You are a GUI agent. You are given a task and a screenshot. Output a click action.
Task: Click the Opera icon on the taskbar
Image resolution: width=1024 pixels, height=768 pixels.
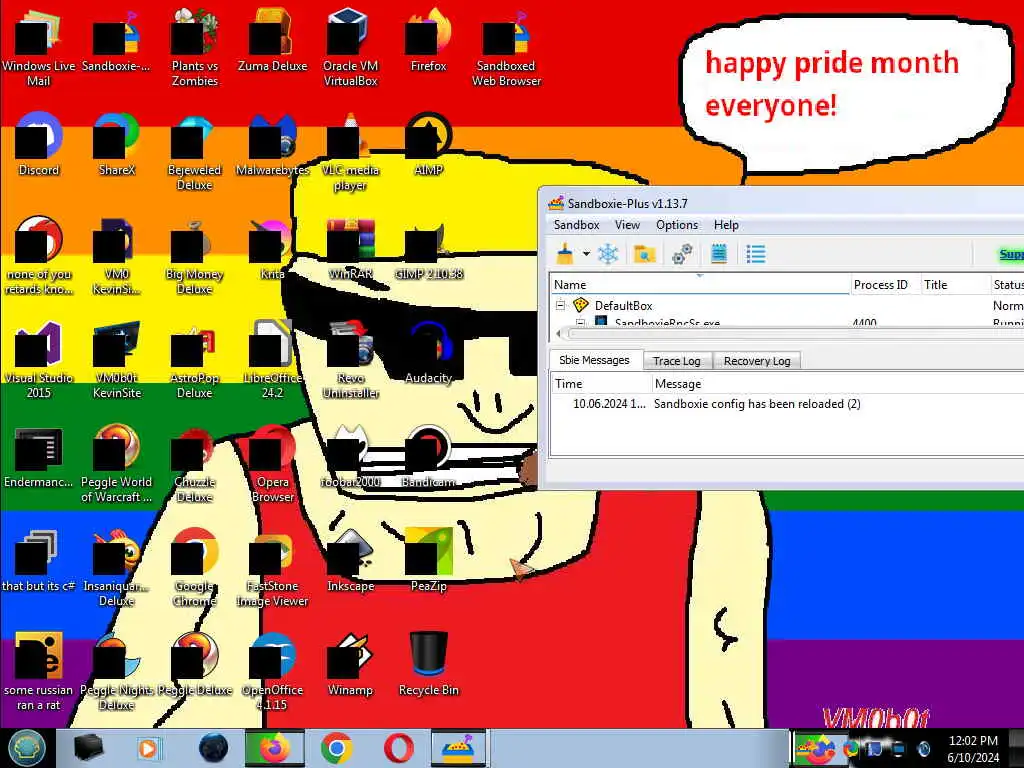pos(398,748)
